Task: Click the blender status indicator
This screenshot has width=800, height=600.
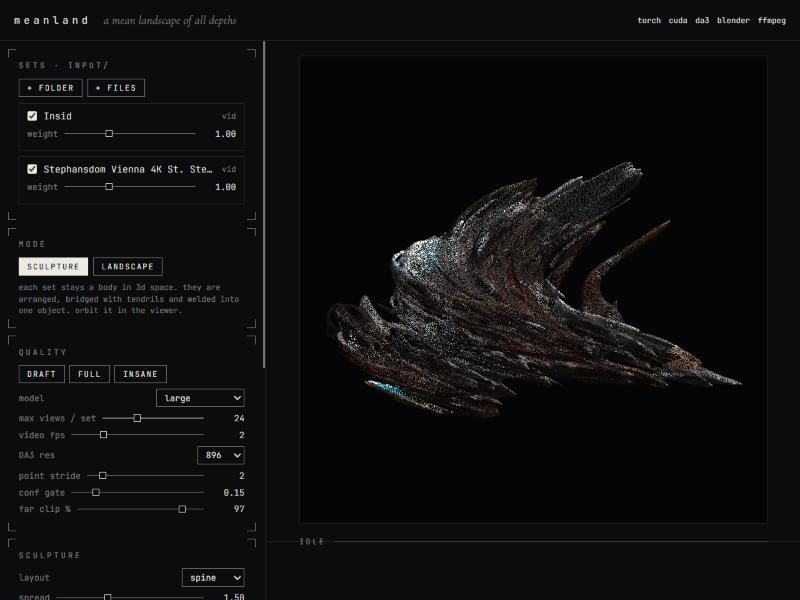Action: pyautogui.click(x=733, y=20)
